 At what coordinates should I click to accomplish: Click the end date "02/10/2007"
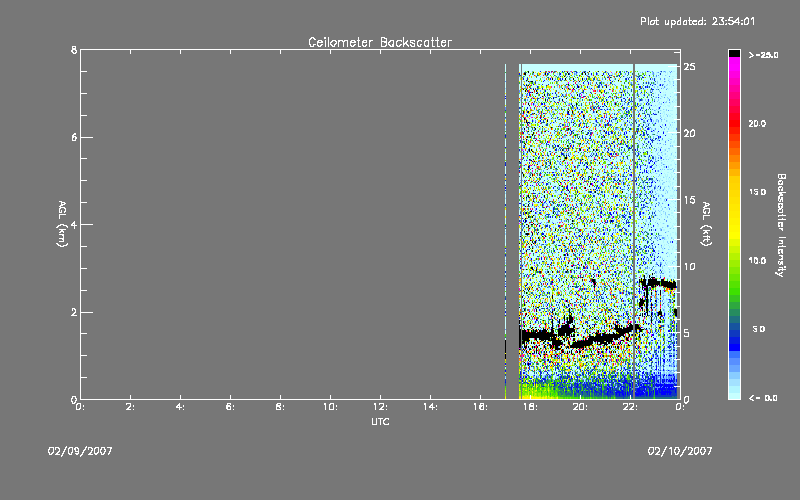click(x=680, y=451)
